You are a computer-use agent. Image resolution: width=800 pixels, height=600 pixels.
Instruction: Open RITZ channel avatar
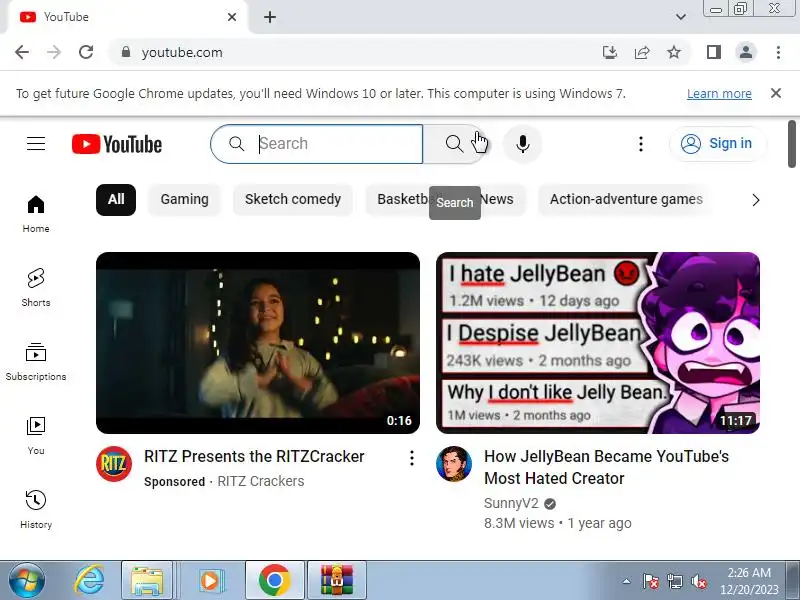114,464
